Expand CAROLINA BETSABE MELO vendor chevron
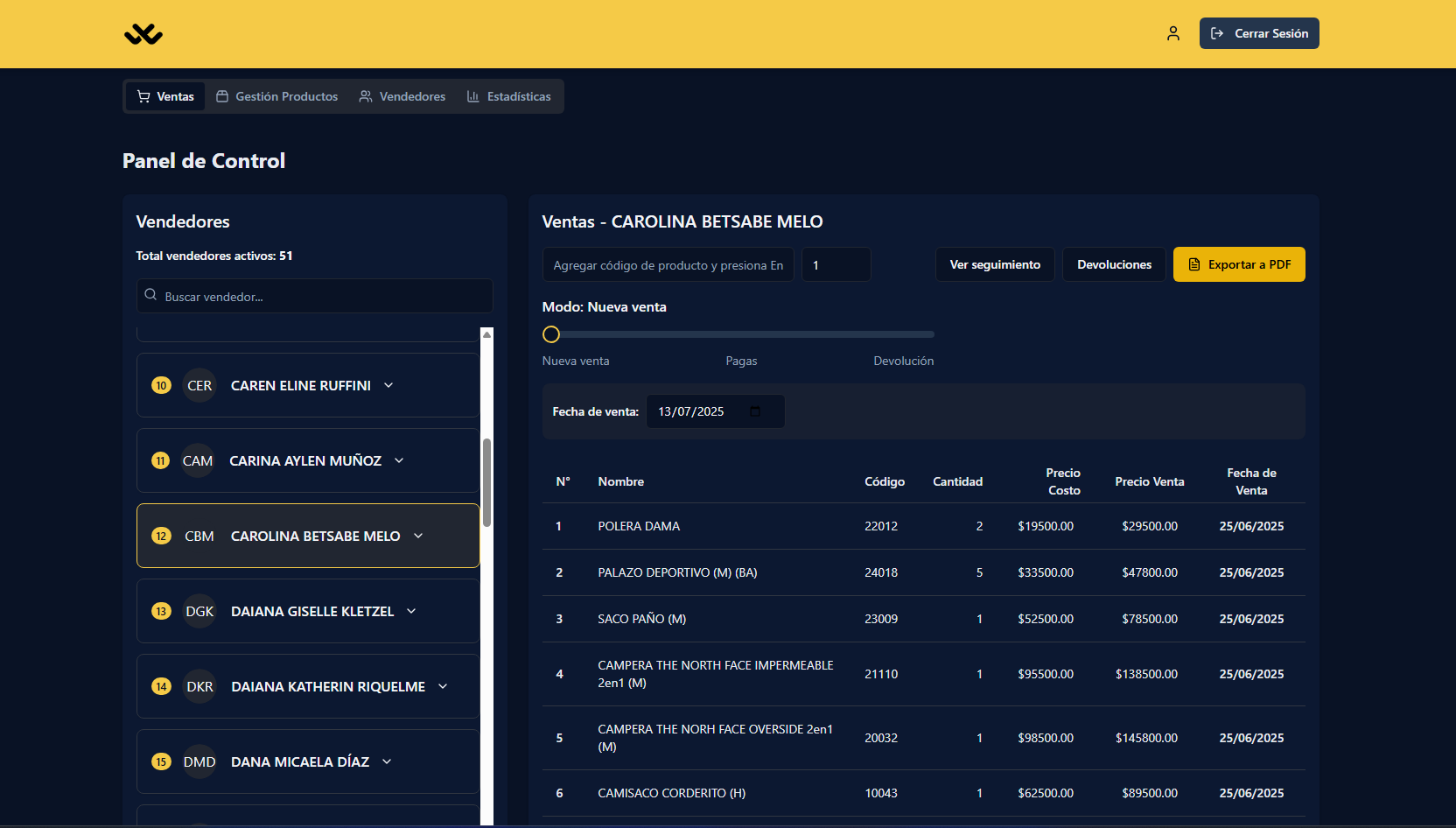1456x828 pixels. [x=418, y=537]
